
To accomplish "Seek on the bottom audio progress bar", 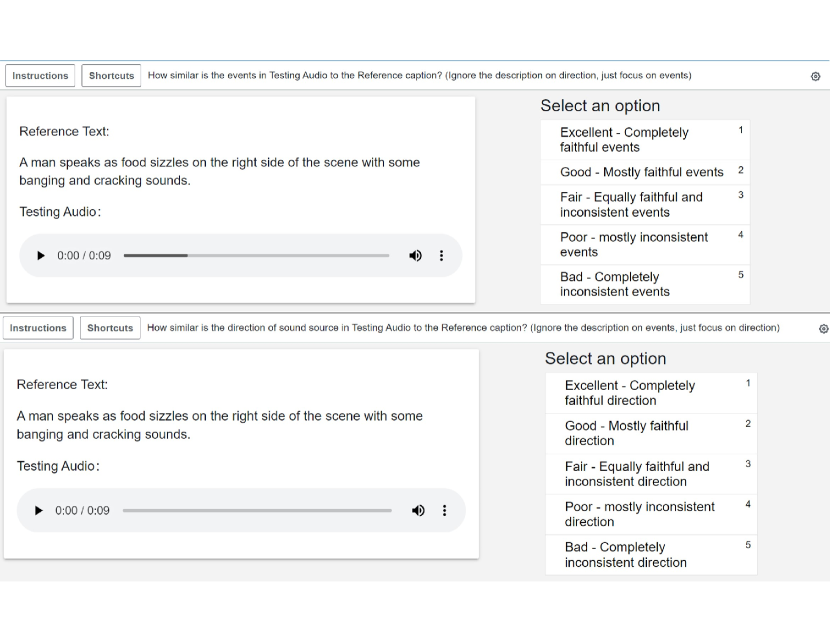I will click(257, 511).
